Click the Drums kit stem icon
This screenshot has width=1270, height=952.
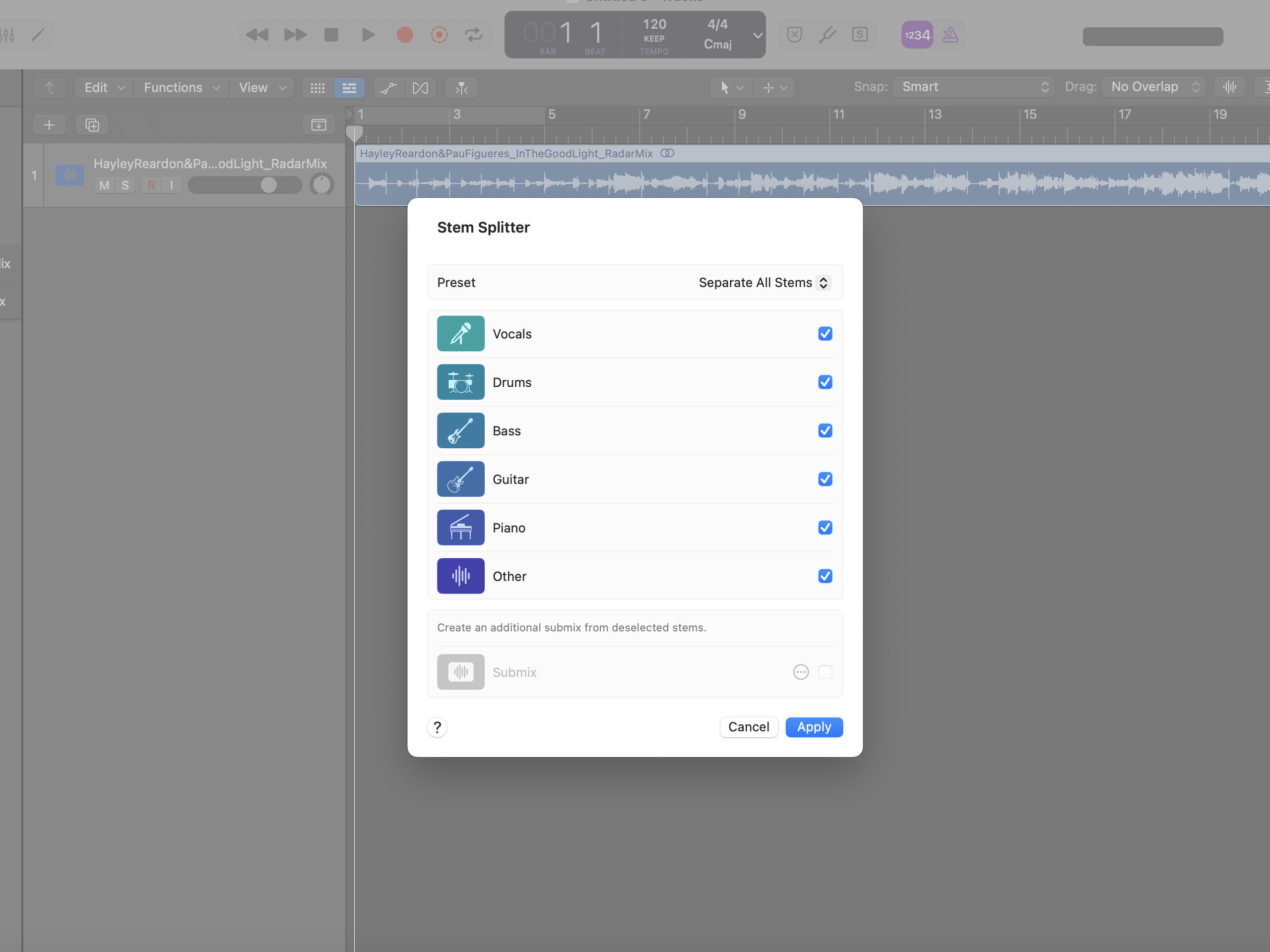coord(460,382)
